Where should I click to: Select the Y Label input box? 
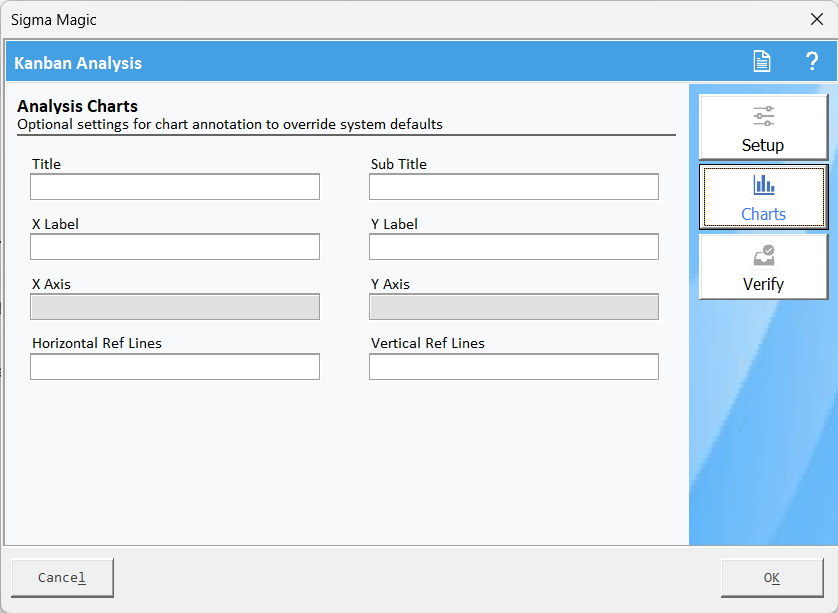point(513,247)
